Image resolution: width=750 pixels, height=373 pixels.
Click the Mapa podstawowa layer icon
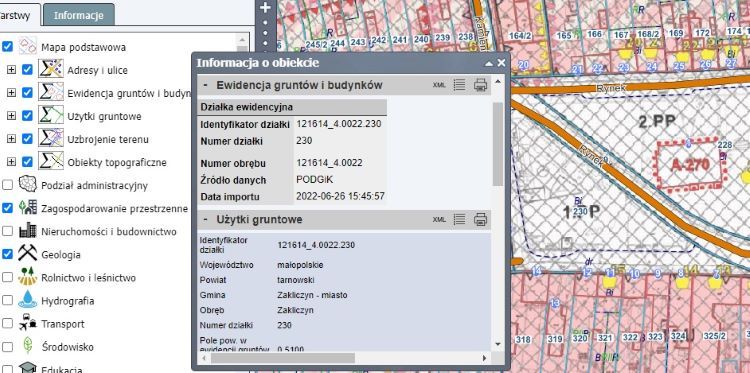tap(28, 46)
